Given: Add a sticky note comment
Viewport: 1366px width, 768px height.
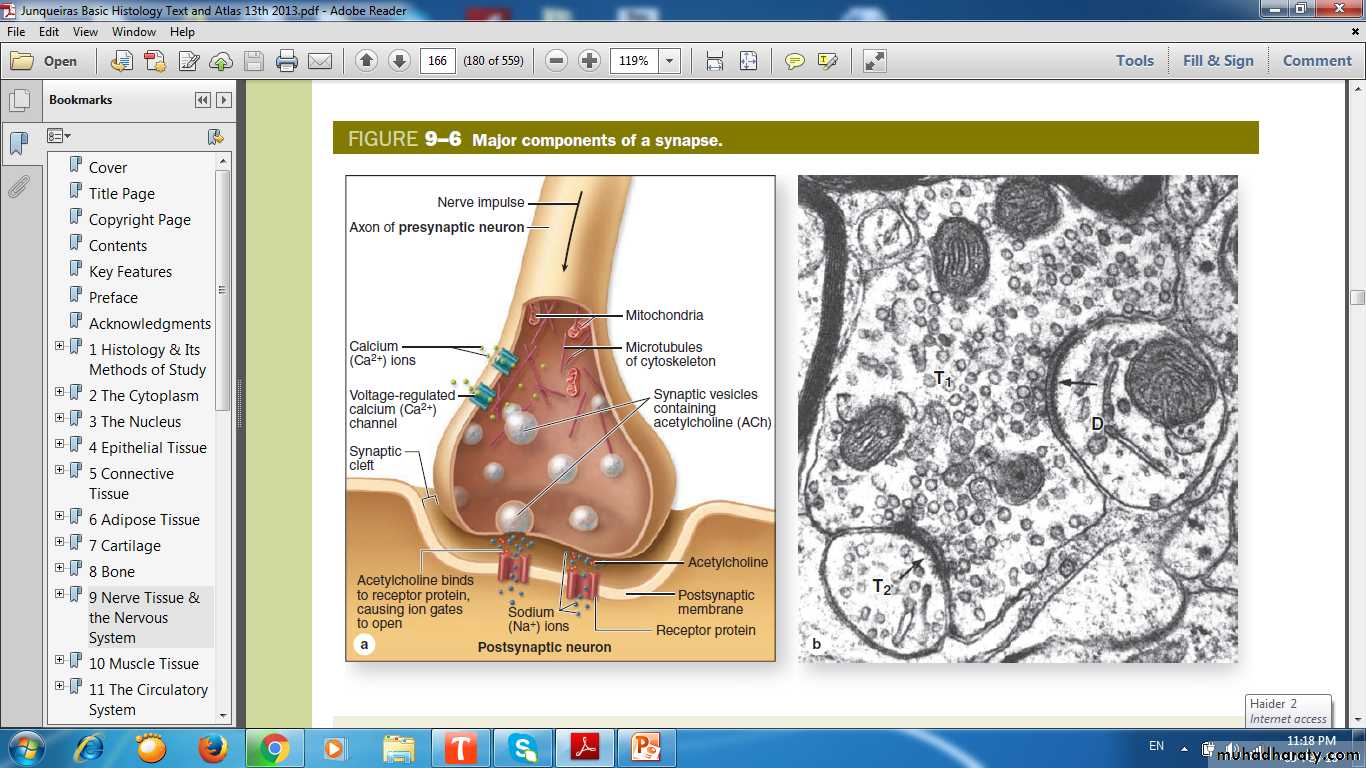Looking at the screenshot, I should (795, 61).
